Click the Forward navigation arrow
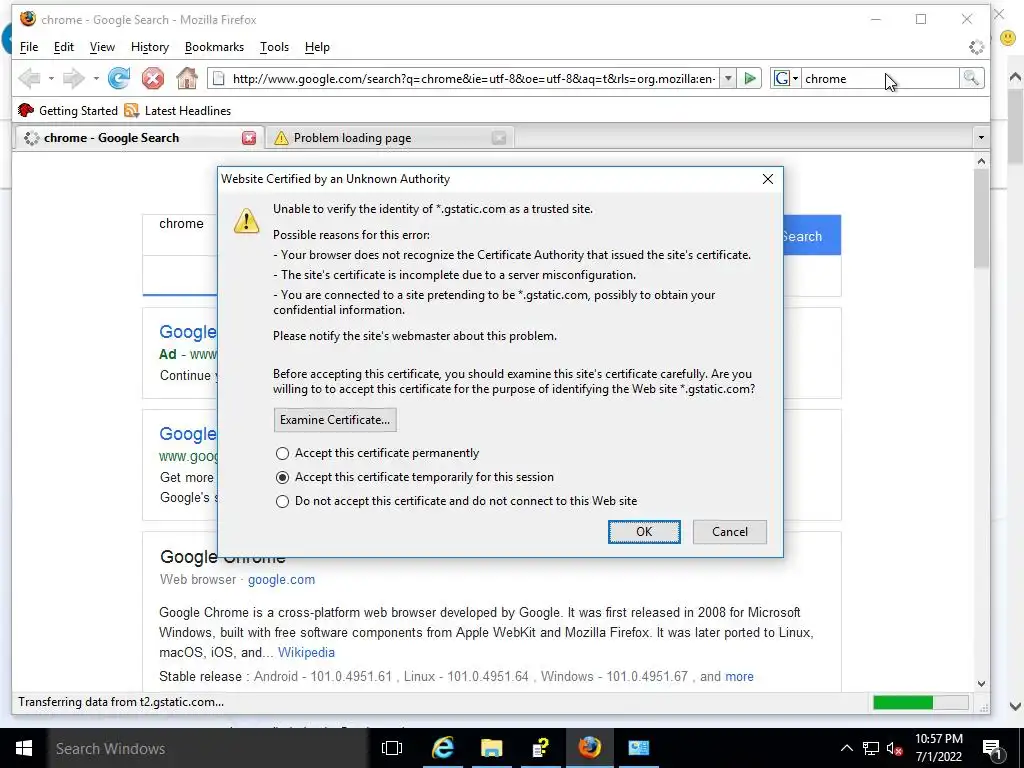 [73, 78]
